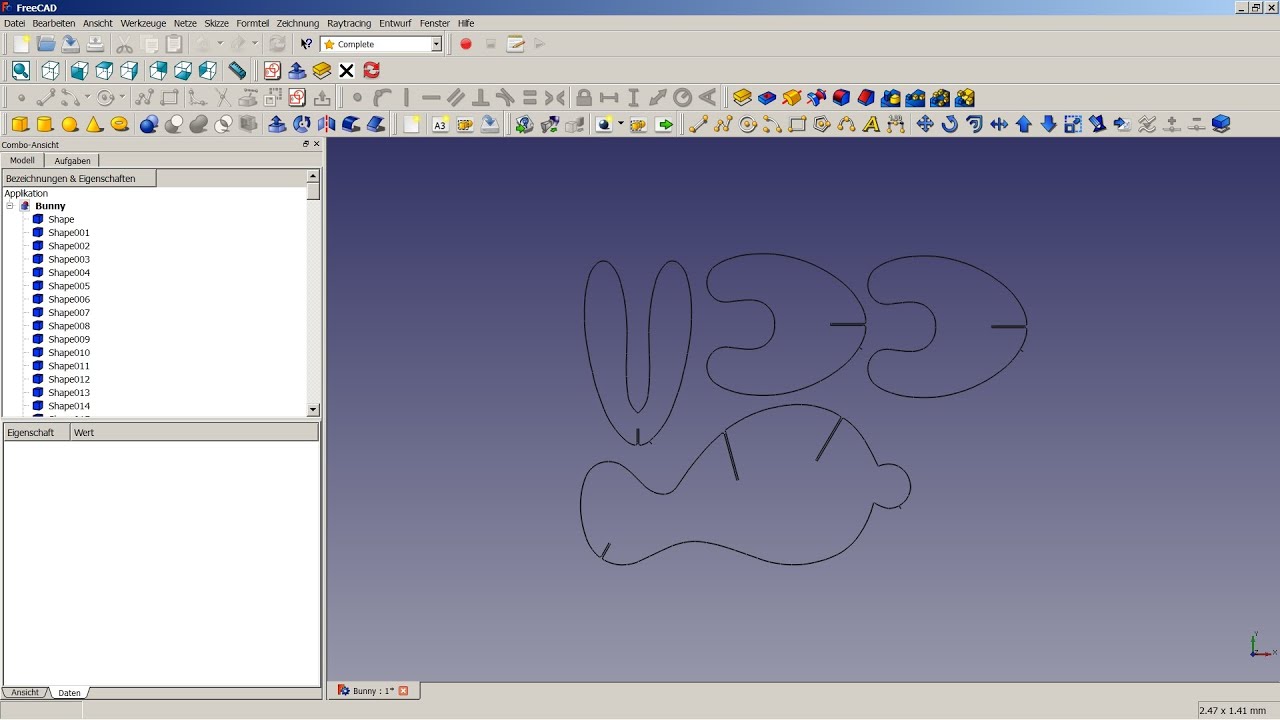Open the Ansicht menu
Screen dimensions: 1280x720
(x=98, y=23)
